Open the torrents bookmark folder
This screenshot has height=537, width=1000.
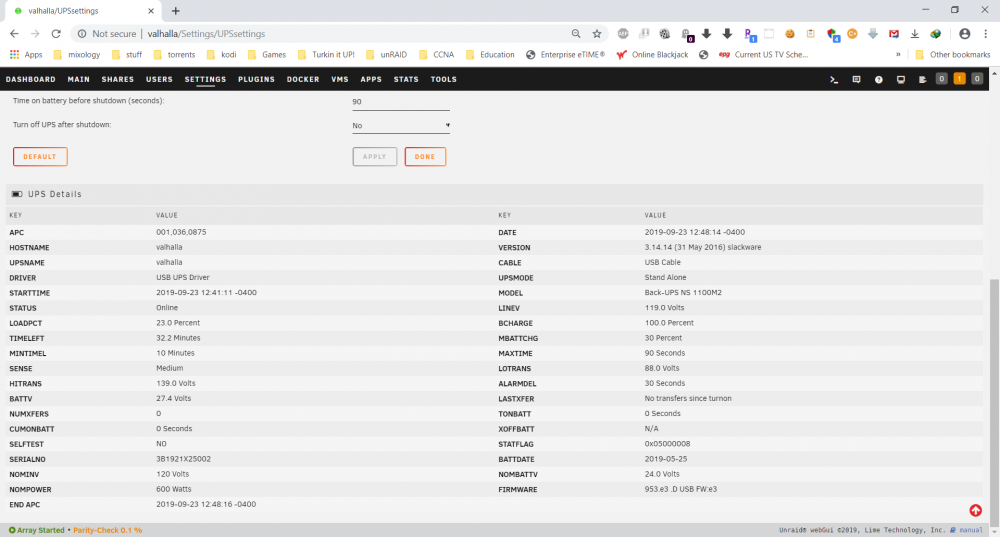click(x=175, y=55)
